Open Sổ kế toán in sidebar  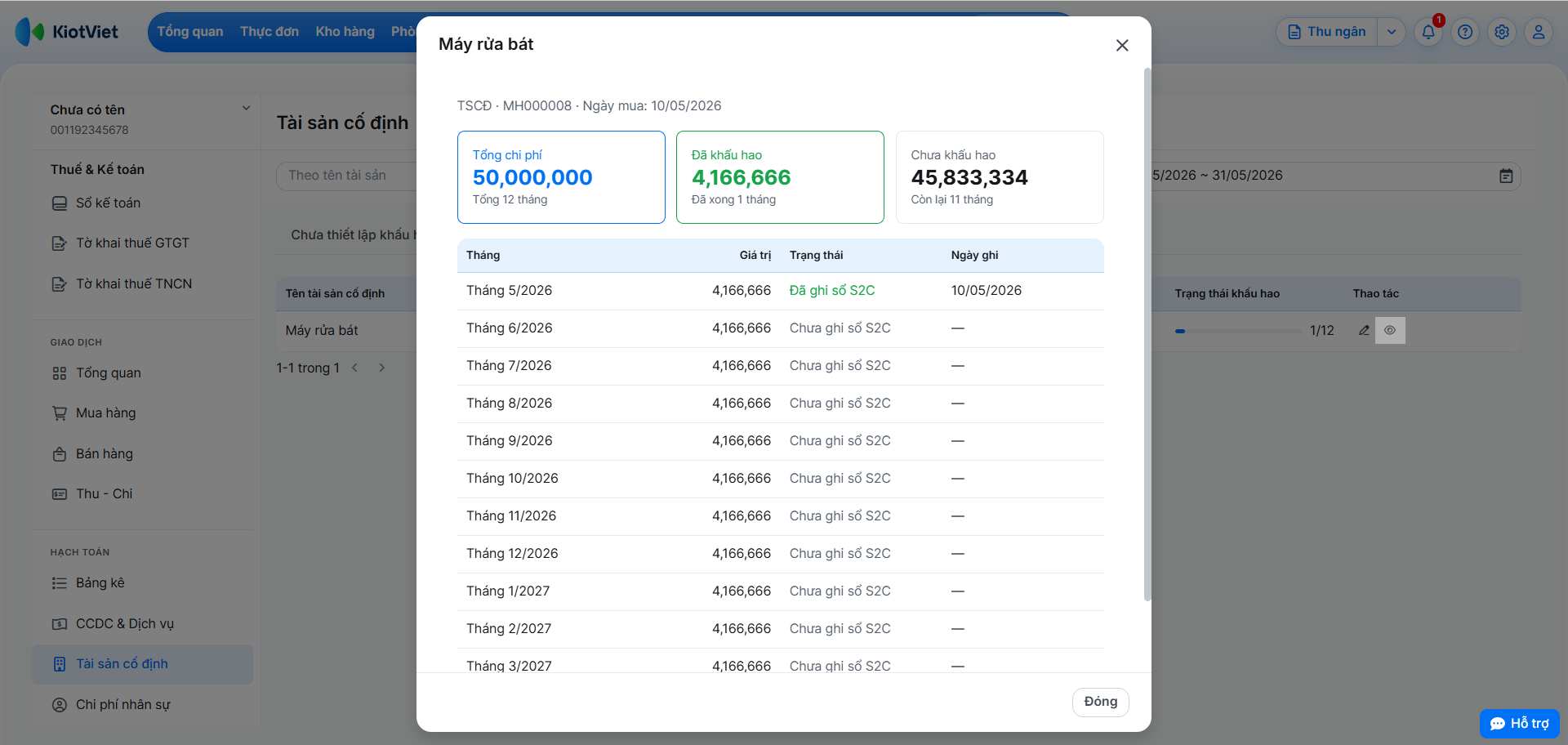click(x=107, y=203)
